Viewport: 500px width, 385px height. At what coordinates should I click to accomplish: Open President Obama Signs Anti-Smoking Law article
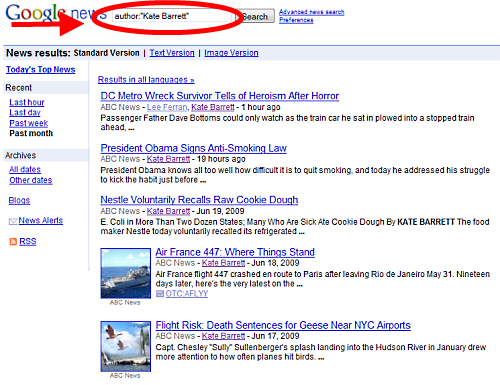pos(194,148)
